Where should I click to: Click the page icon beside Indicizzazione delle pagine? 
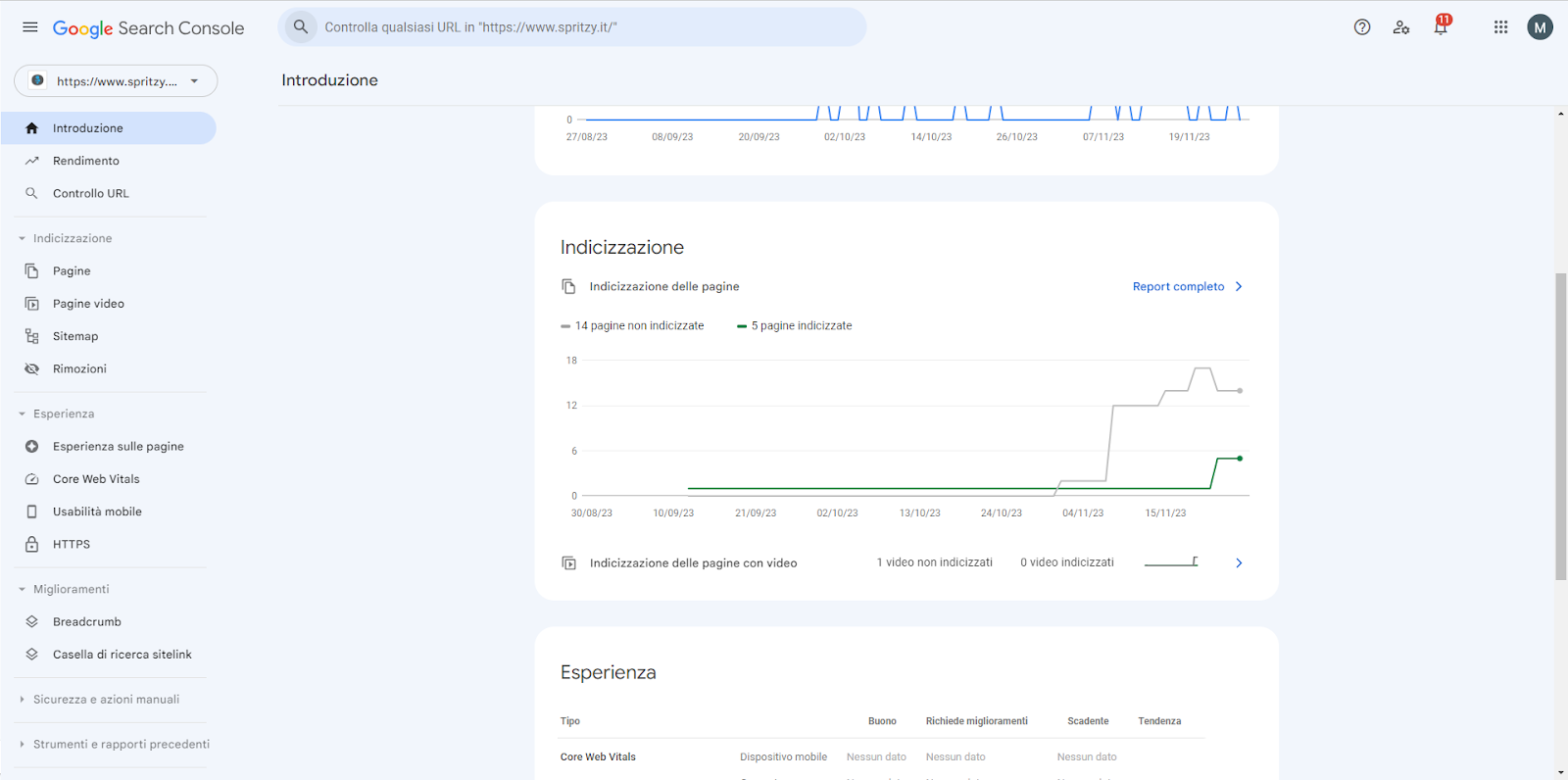coord(568,286)
